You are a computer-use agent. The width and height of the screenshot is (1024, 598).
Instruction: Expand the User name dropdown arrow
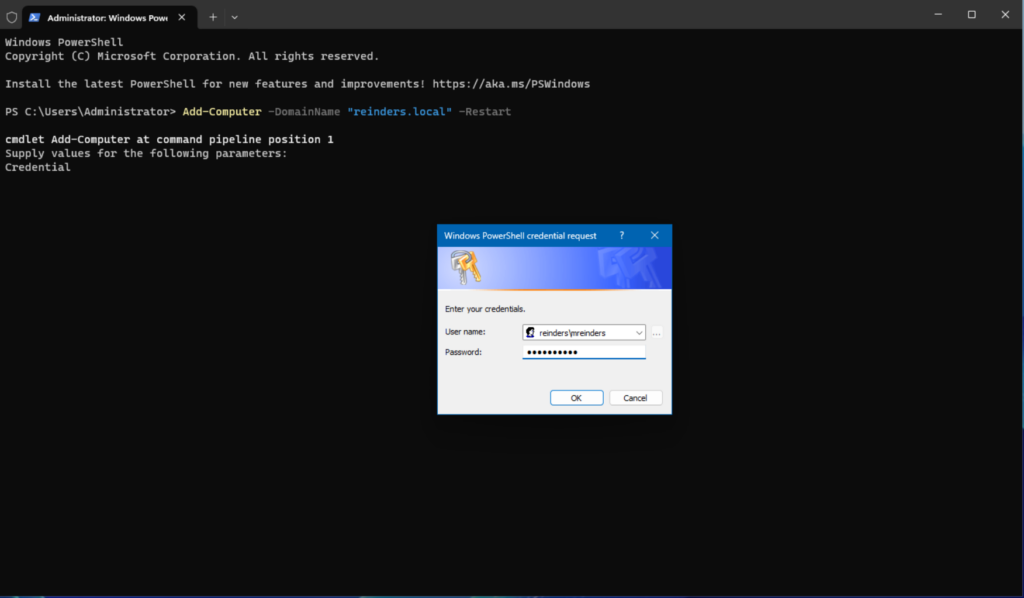tap(639, 332)
